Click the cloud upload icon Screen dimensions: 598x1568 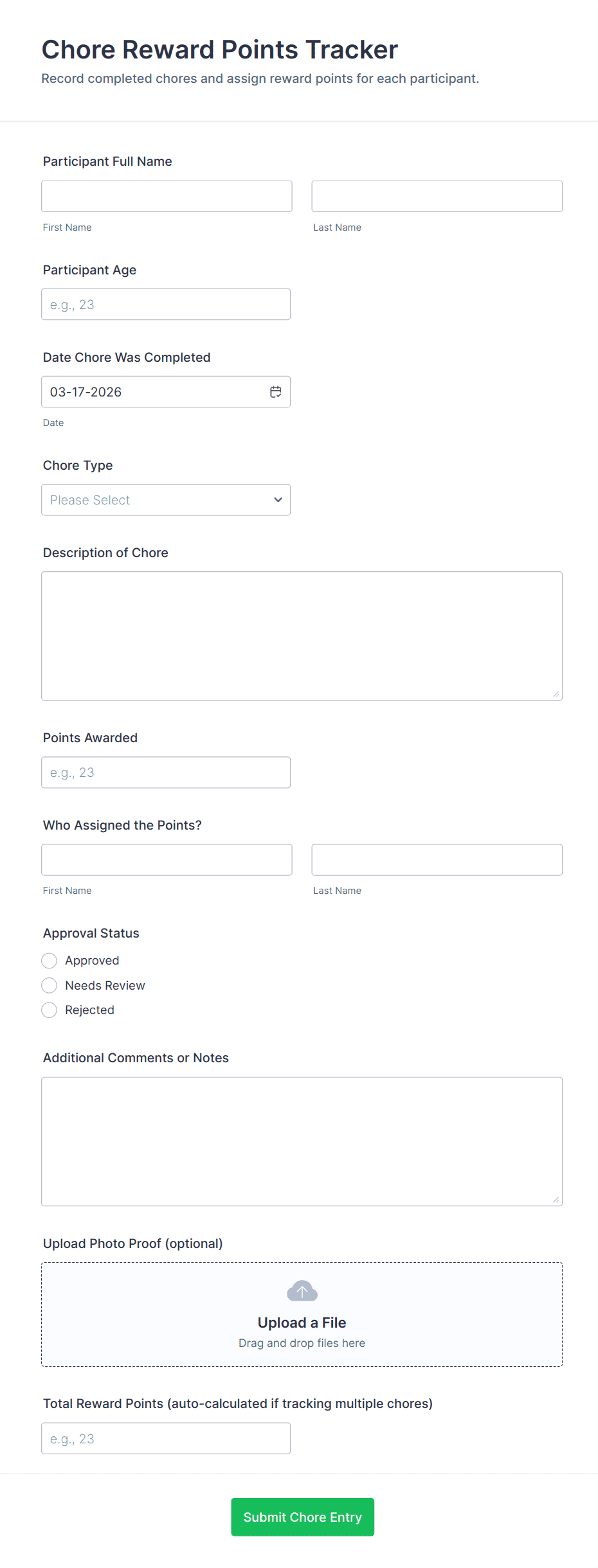[x=302, y=1290]
